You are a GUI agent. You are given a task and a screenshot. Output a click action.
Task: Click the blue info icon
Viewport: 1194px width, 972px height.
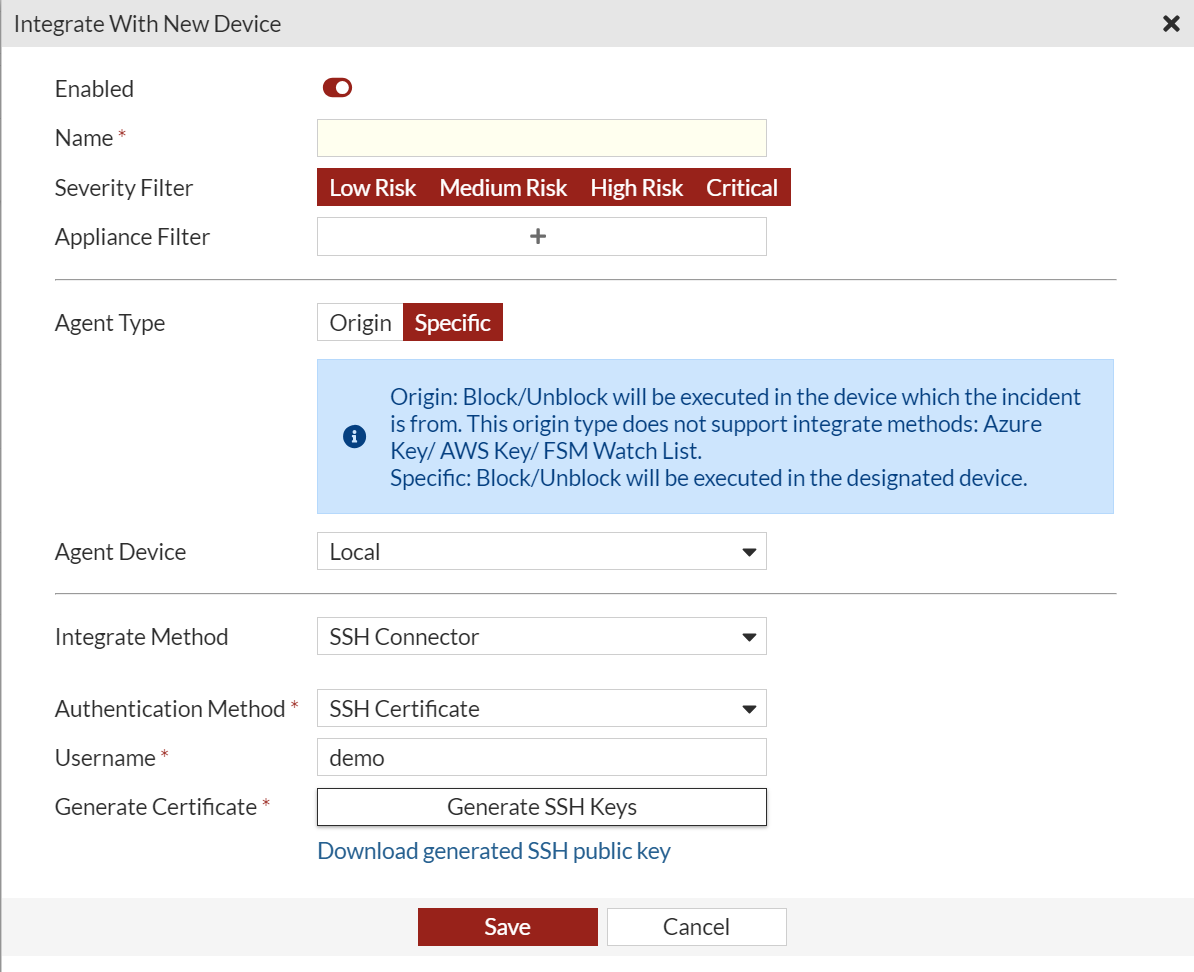tap(354, 437)
